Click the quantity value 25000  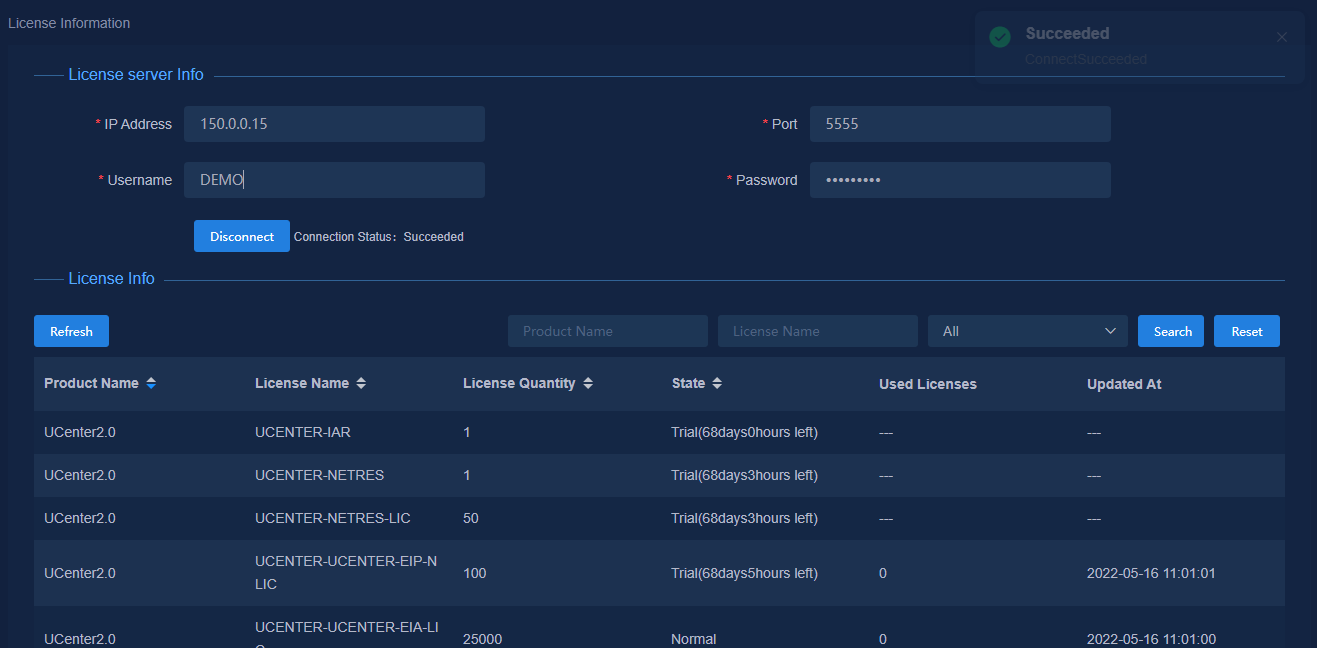pyautogui.click(x=483, y=639)
